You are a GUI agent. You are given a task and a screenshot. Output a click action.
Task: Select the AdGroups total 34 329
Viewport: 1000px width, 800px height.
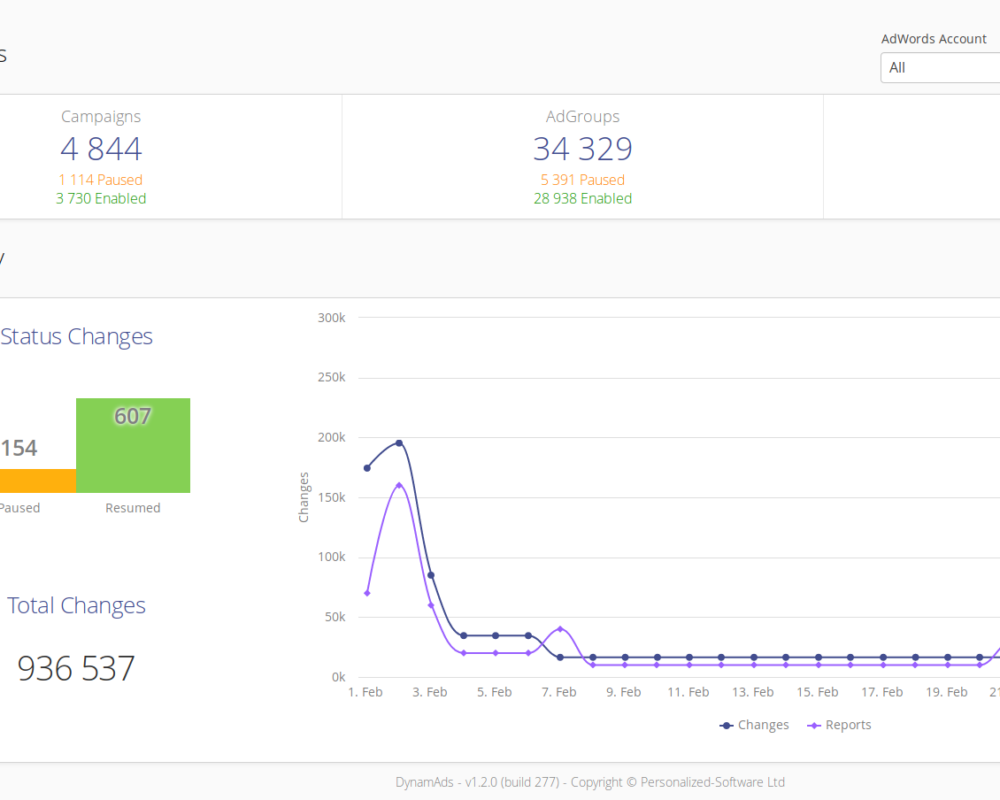(582, 149)
